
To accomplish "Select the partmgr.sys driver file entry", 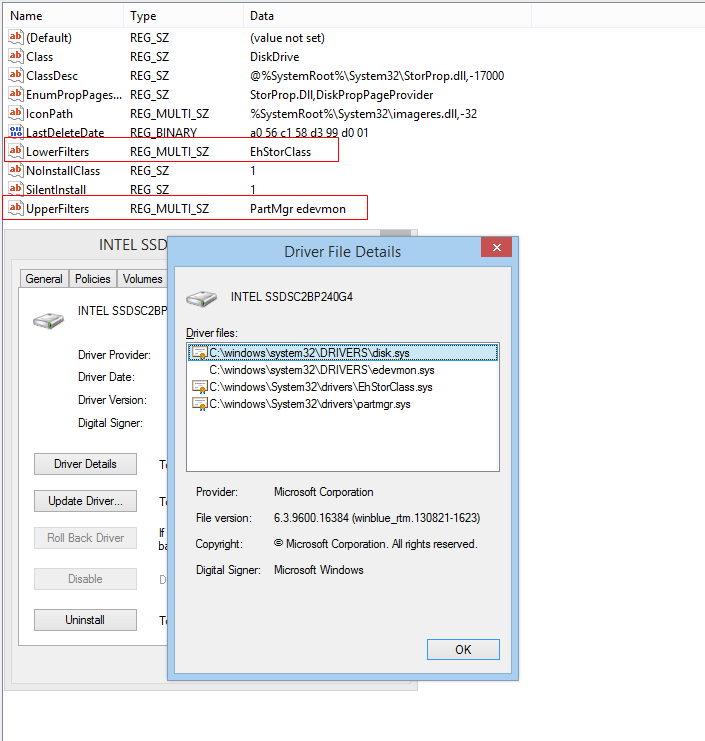I will pos(310,404).
